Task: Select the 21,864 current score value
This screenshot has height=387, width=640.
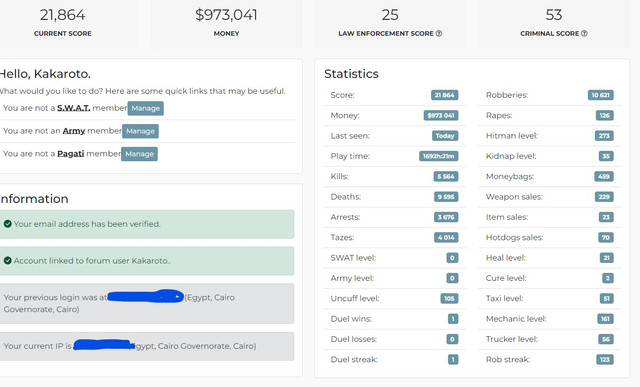Action: 62,15
